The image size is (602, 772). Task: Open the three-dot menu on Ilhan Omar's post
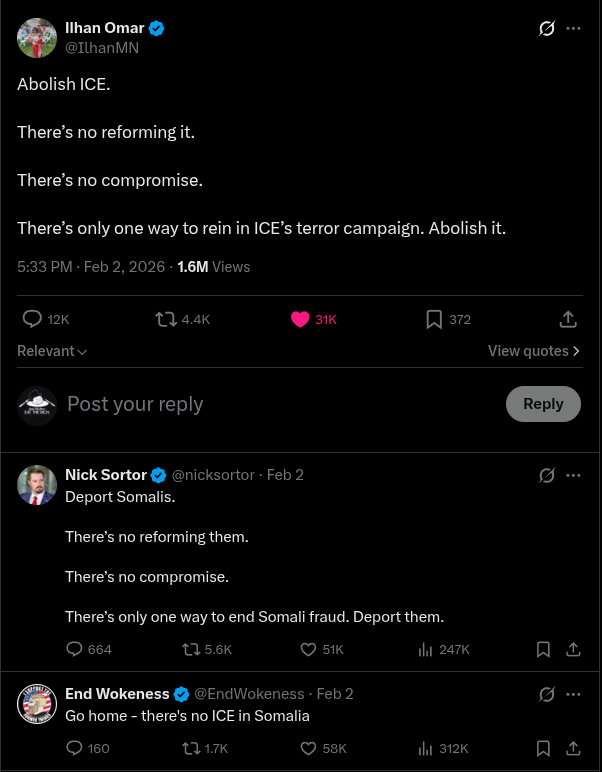tap(573, 28)
